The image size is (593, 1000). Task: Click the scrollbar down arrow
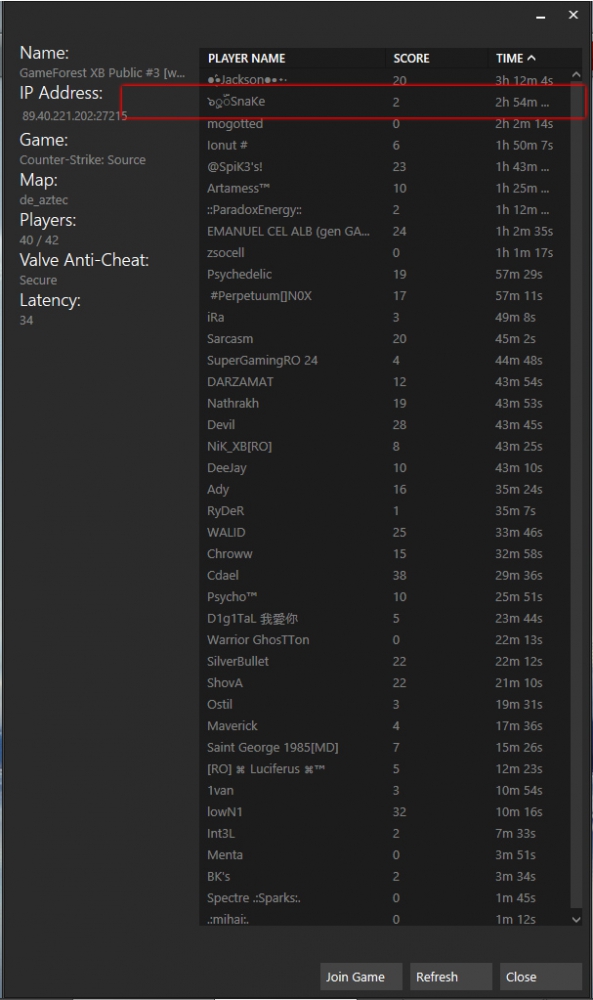pos(576,919)
